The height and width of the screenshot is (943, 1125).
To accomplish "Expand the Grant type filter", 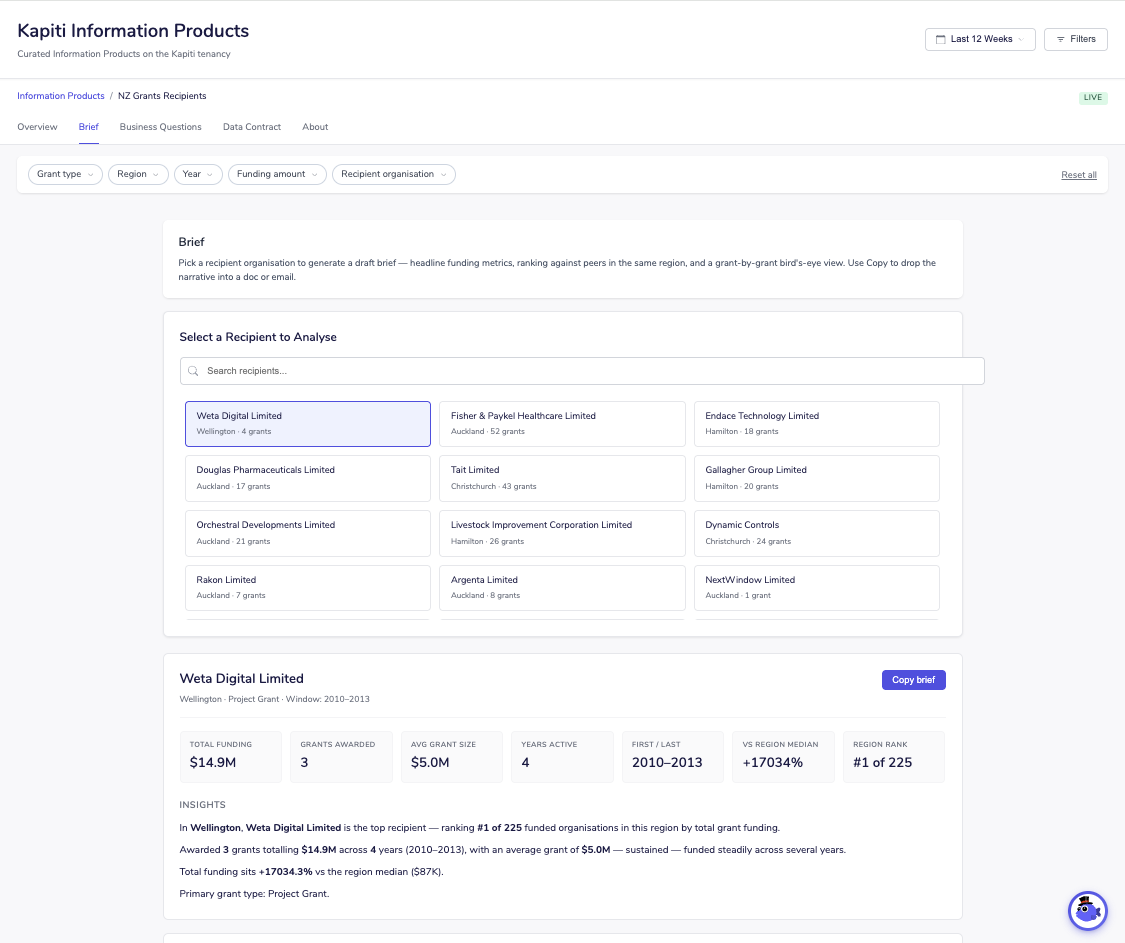I will pyautogui.click(x=65, y=174).
